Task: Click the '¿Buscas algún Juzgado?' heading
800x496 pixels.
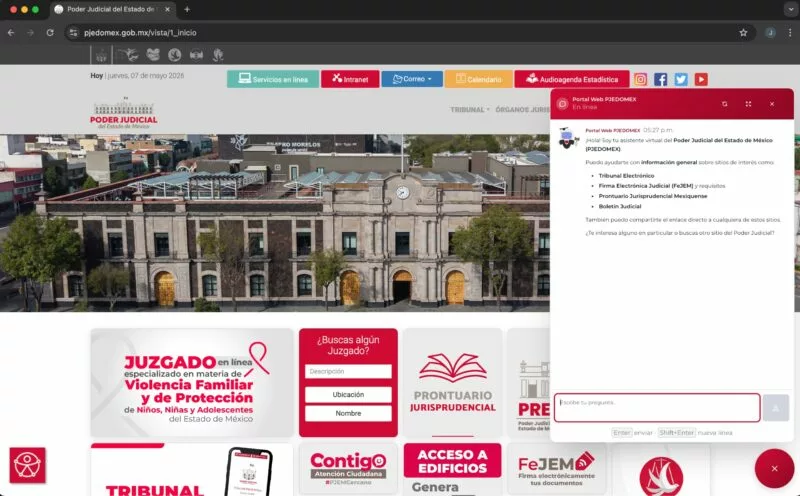Action: pyautogui.click(x=348, y=345)
